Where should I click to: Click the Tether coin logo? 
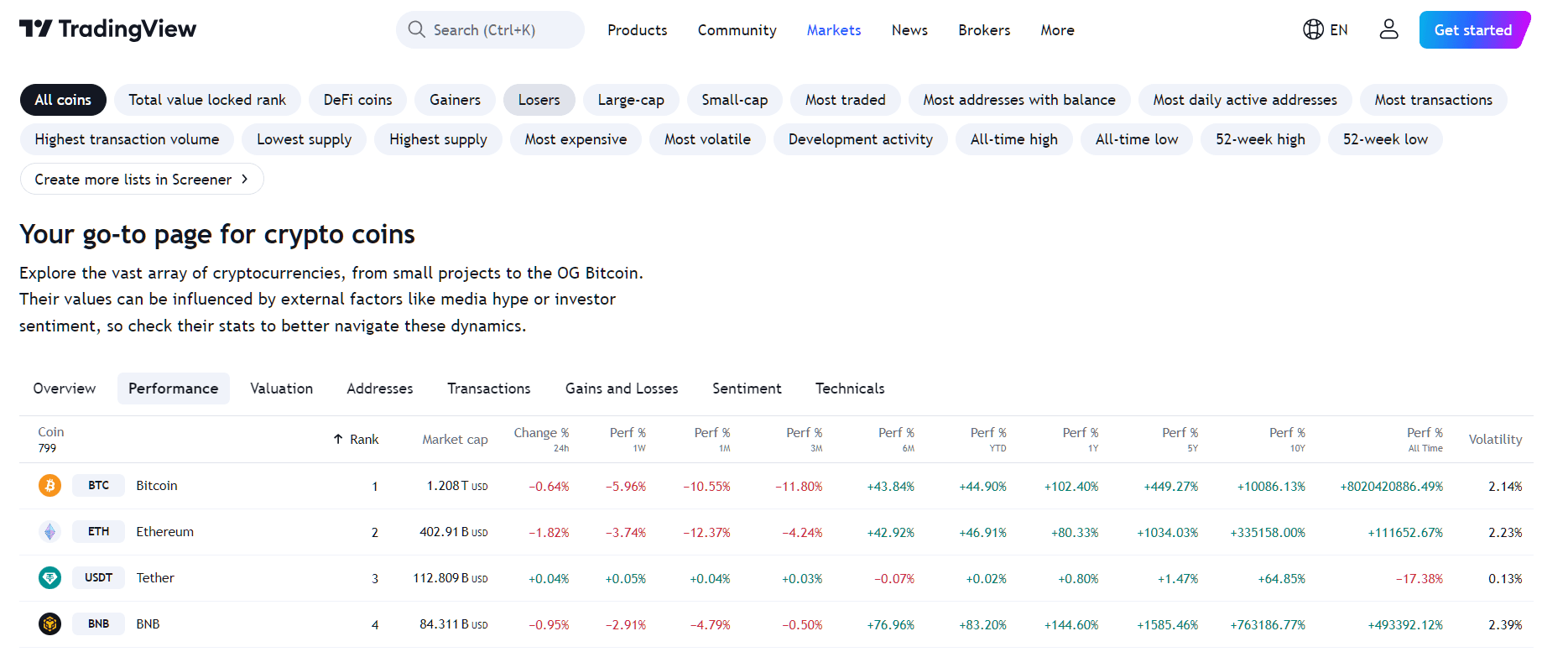coord(49,577)
